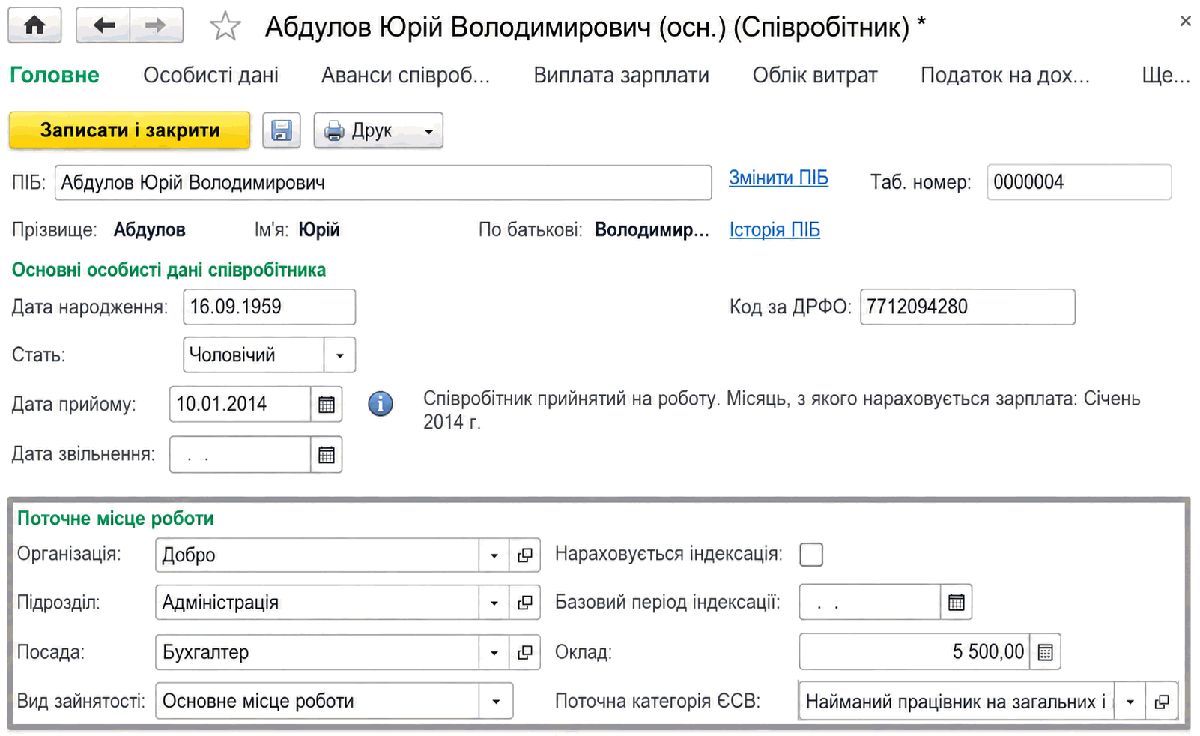
Task: Expand Поточна категорія ЄСВ dropdown
Action: point(1131,702)
